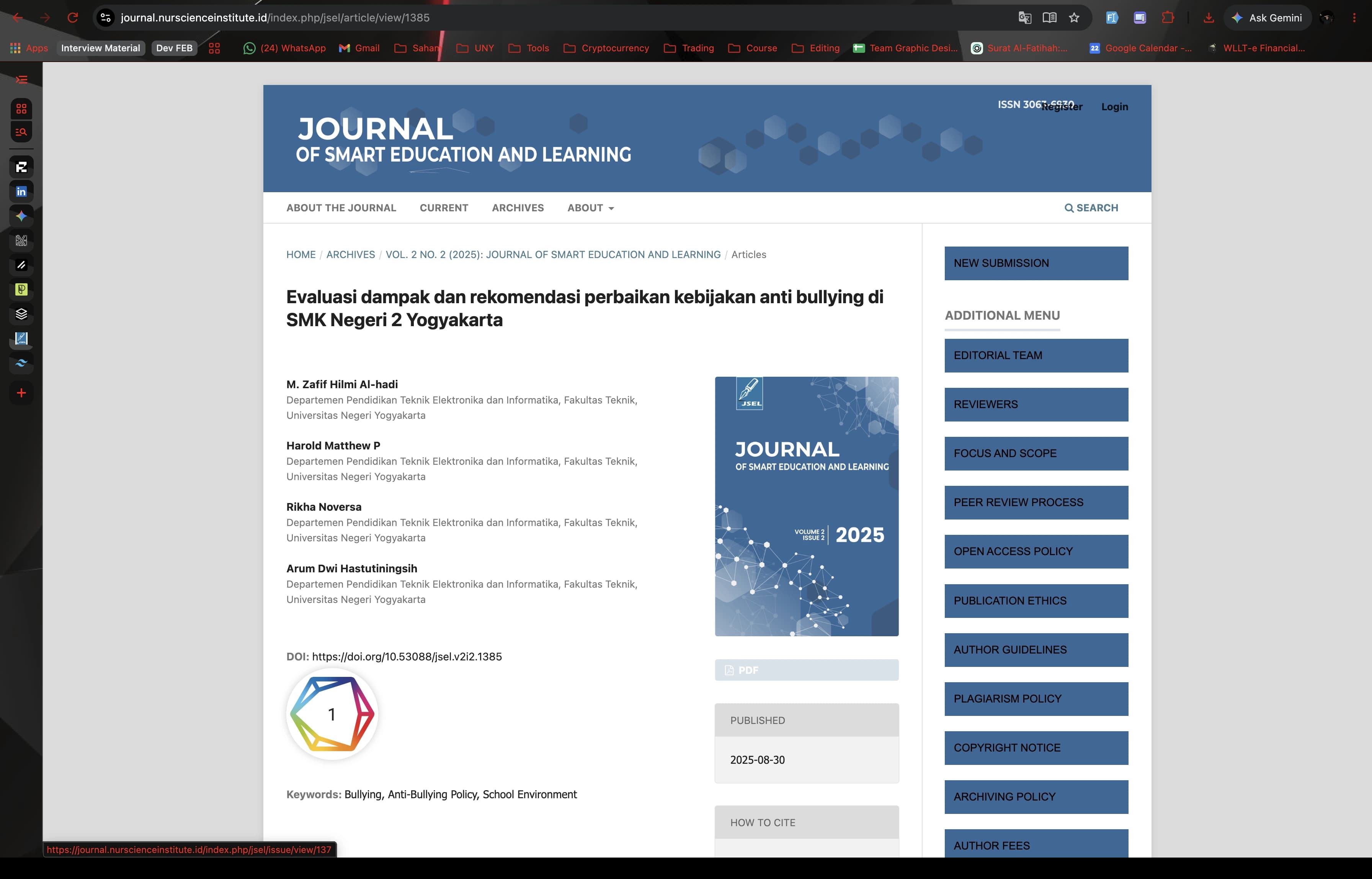Screen dimensions: 1372x879
Task: Open the Google Translate icon in address bar
Action: coord(1024,18)
